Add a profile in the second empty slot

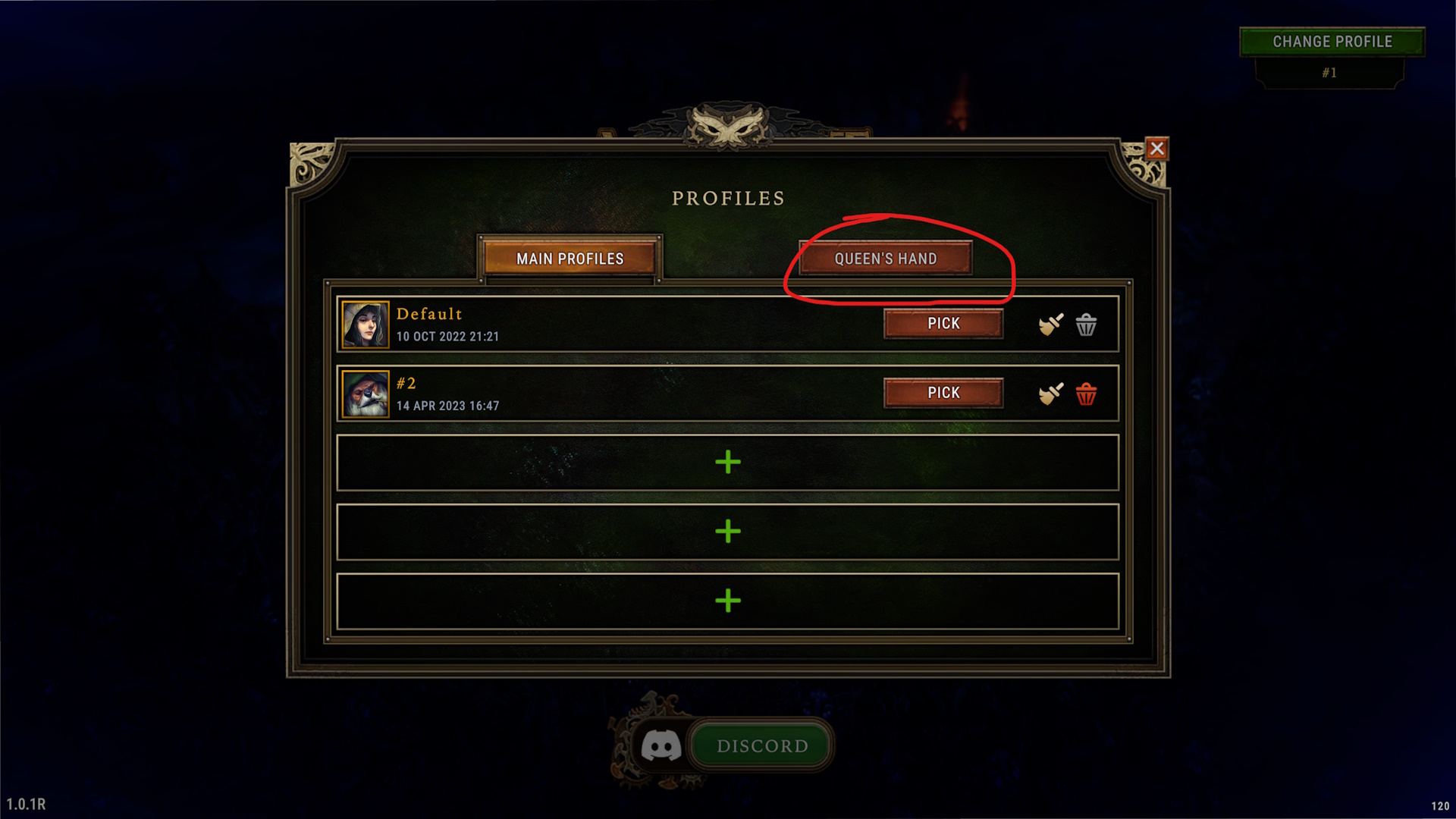pyautogui.click(x=728, y=532)
